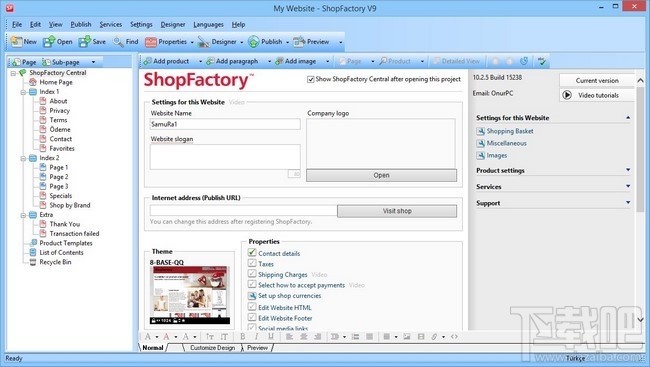Open the File menu
650x367 pixels.
(x=17, y=24)
